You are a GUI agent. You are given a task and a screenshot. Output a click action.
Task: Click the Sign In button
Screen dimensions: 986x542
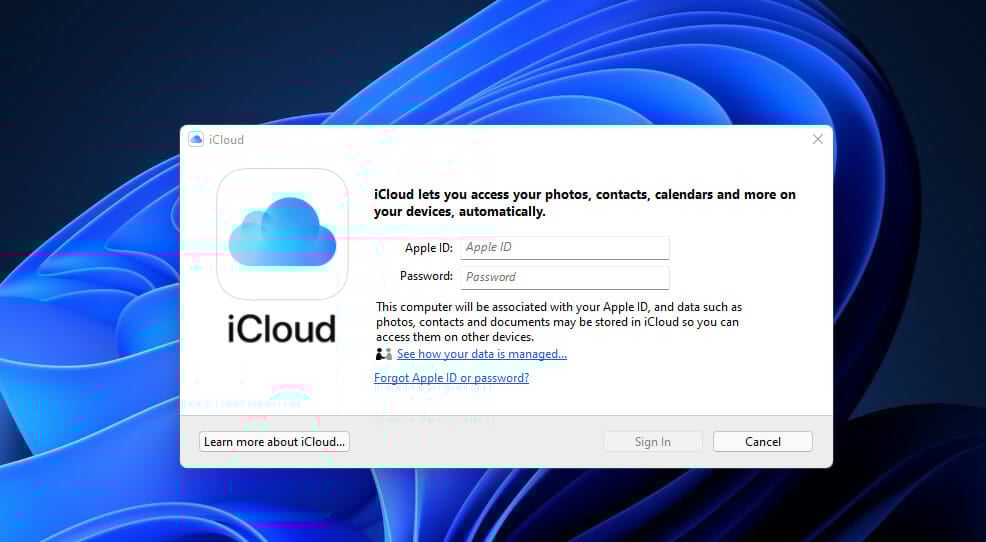click(653, 441)
